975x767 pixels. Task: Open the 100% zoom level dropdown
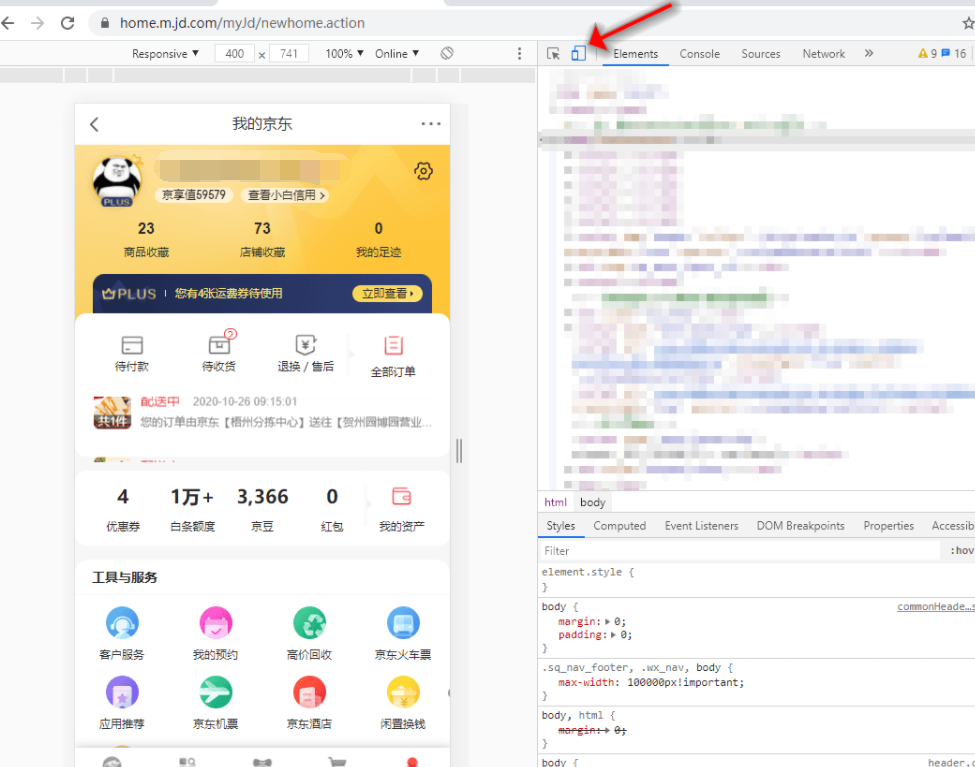[344, 53]
